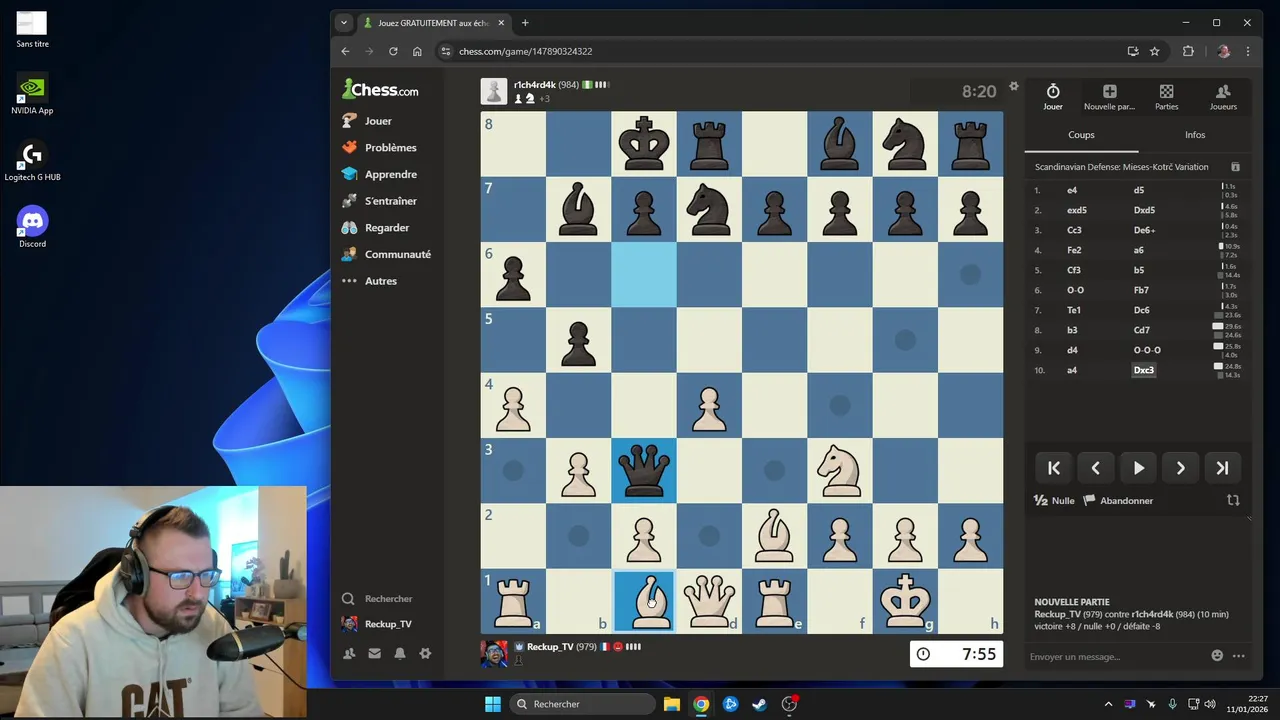The width and height of the screenshot is (1280, 720).
Task: Open the board settings gear near the opponent's clock
Action: click(x=1013, y=86)
